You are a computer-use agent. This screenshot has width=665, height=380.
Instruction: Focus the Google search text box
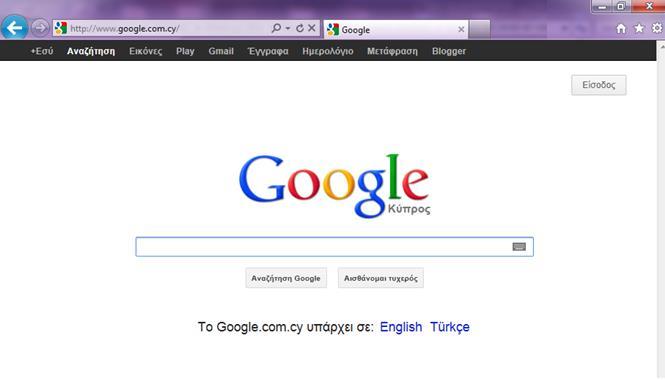coord(334,247)
